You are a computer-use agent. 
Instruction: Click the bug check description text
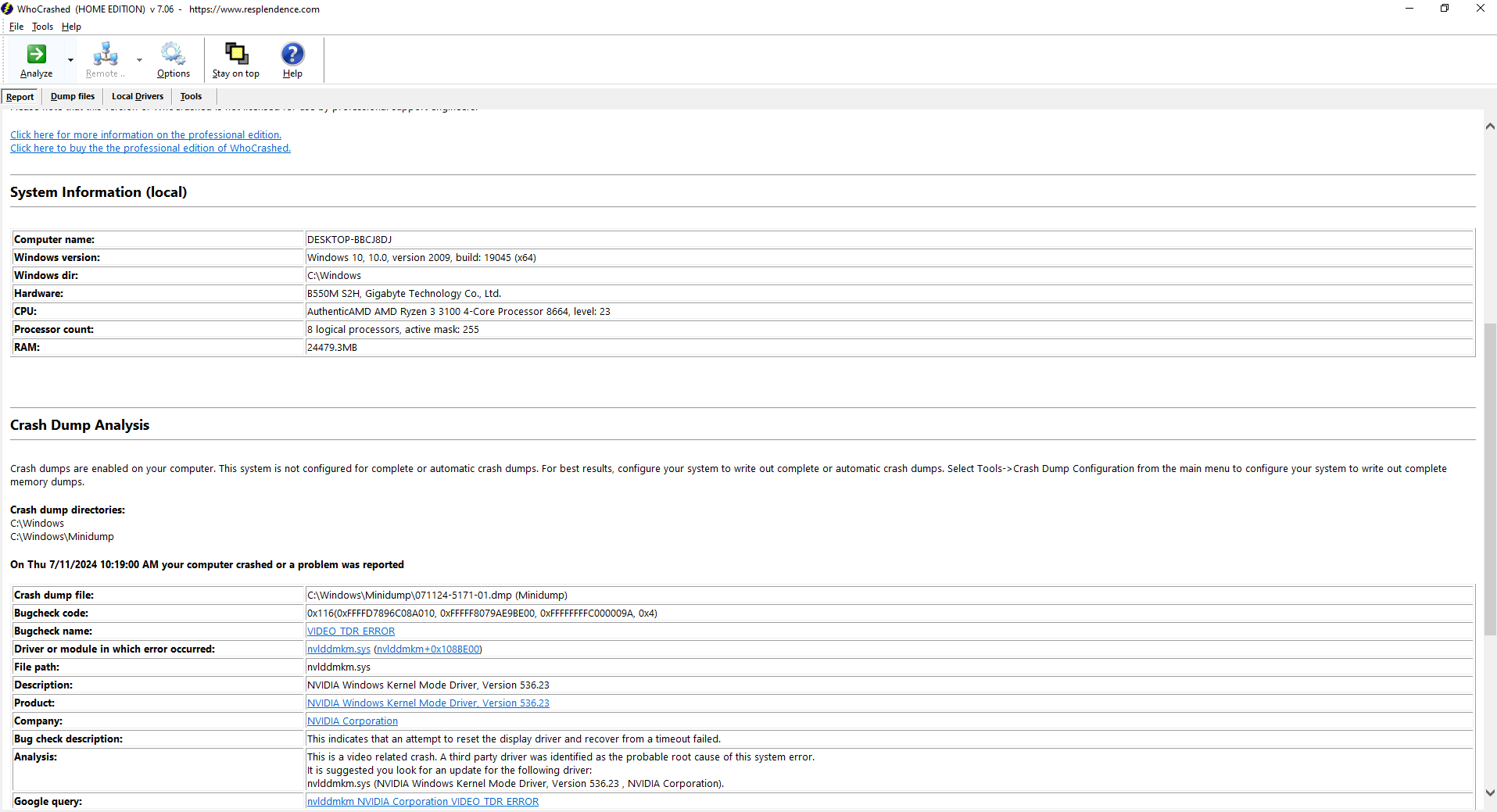[514, 739]
